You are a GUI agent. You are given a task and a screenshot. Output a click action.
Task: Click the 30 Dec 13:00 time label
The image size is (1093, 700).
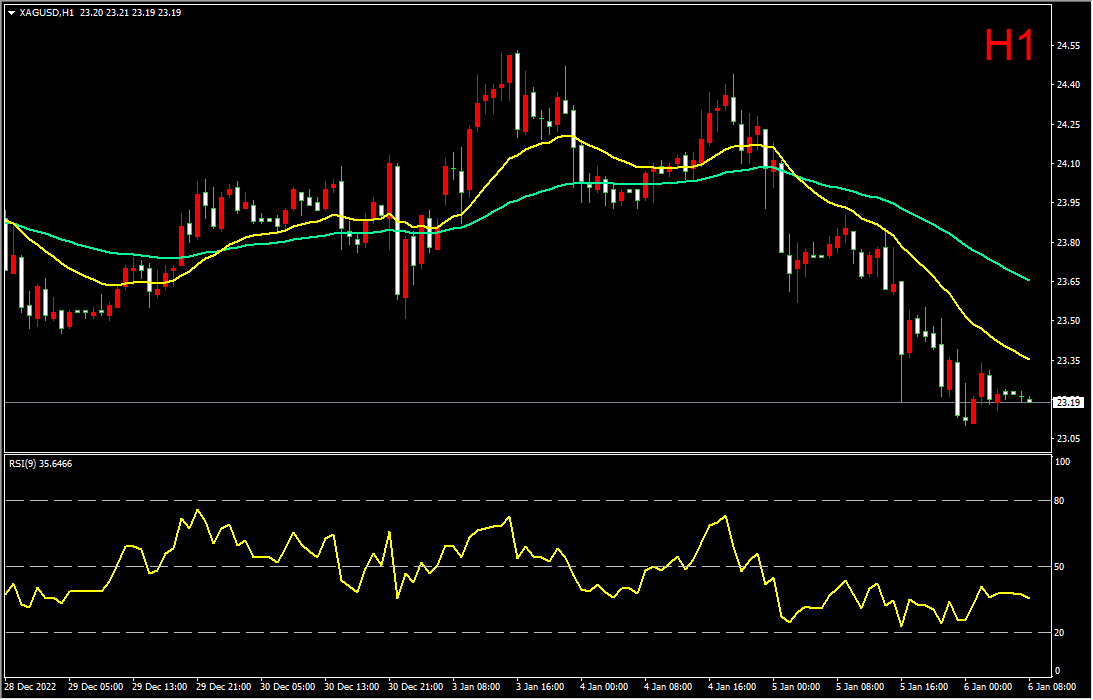point(351,687)
